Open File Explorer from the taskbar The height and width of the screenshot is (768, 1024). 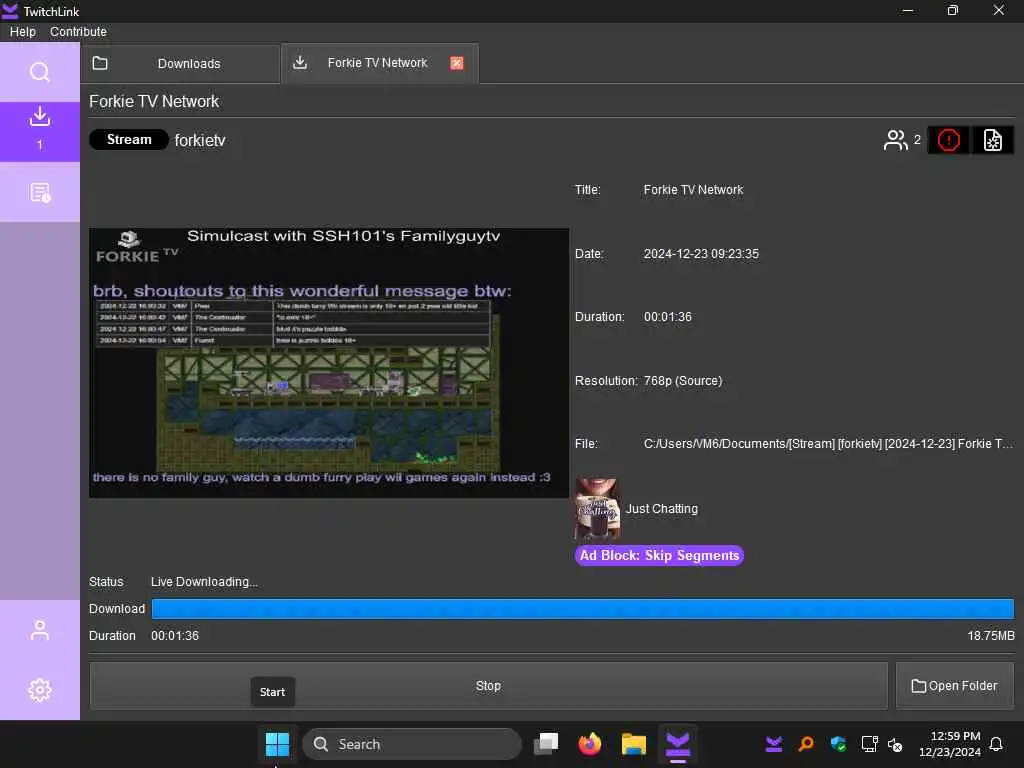633,744
